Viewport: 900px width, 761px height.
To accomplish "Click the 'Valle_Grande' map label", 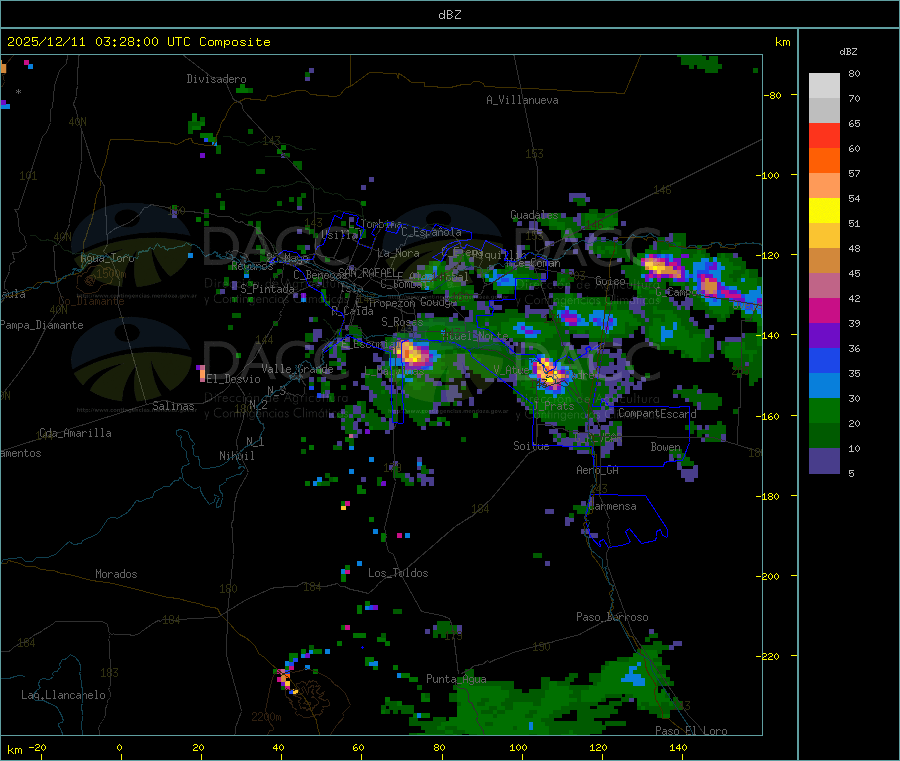I will point(297,369).
